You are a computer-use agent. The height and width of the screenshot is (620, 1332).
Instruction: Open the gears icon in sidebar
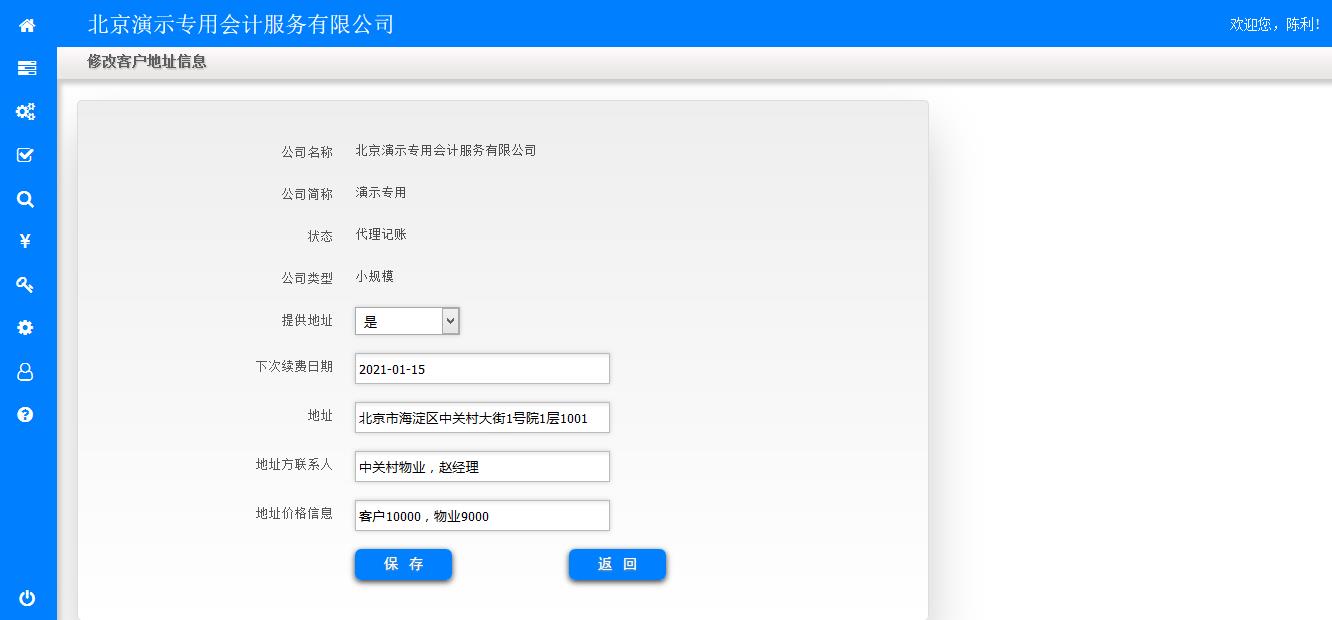coord(26,111)
